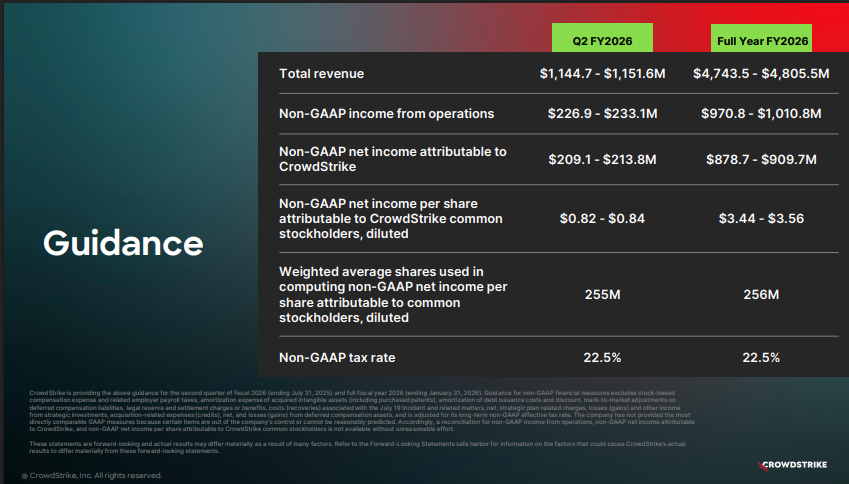The height and width of the screenshot is (484, 849).
Task: Select the full year per share value $3.44 - $3.56
Action: tap(761, 218)
